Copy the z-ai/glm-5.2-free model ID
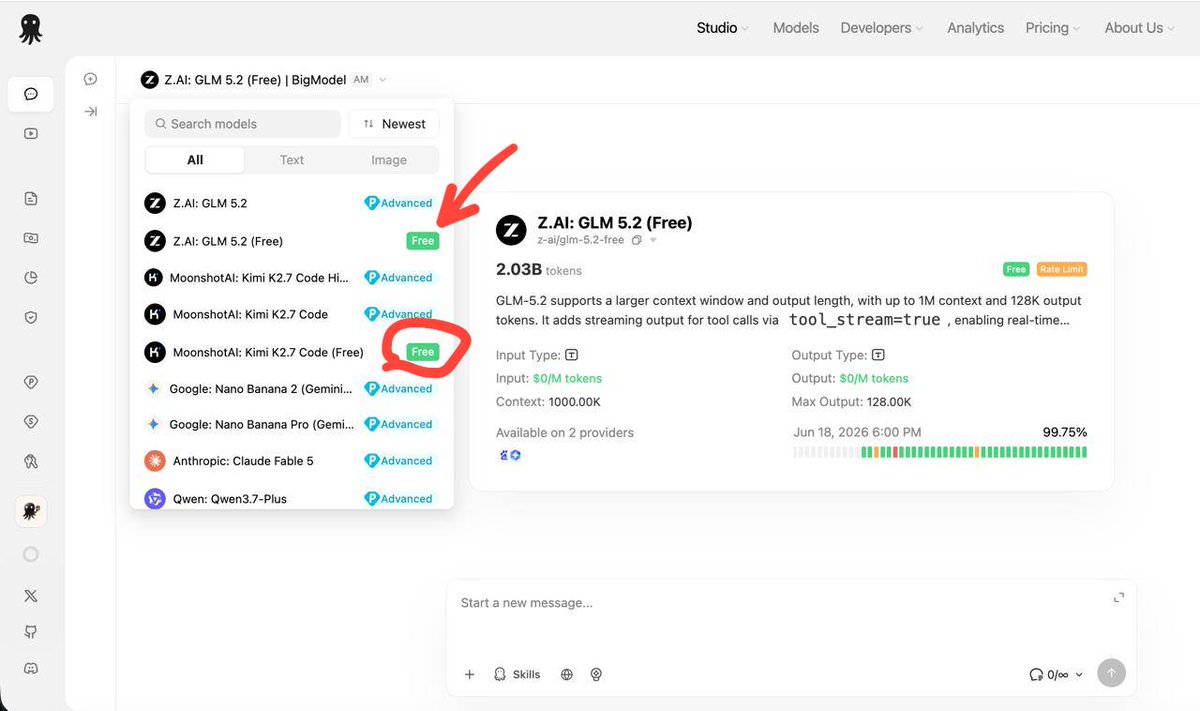 click(637, 240)
